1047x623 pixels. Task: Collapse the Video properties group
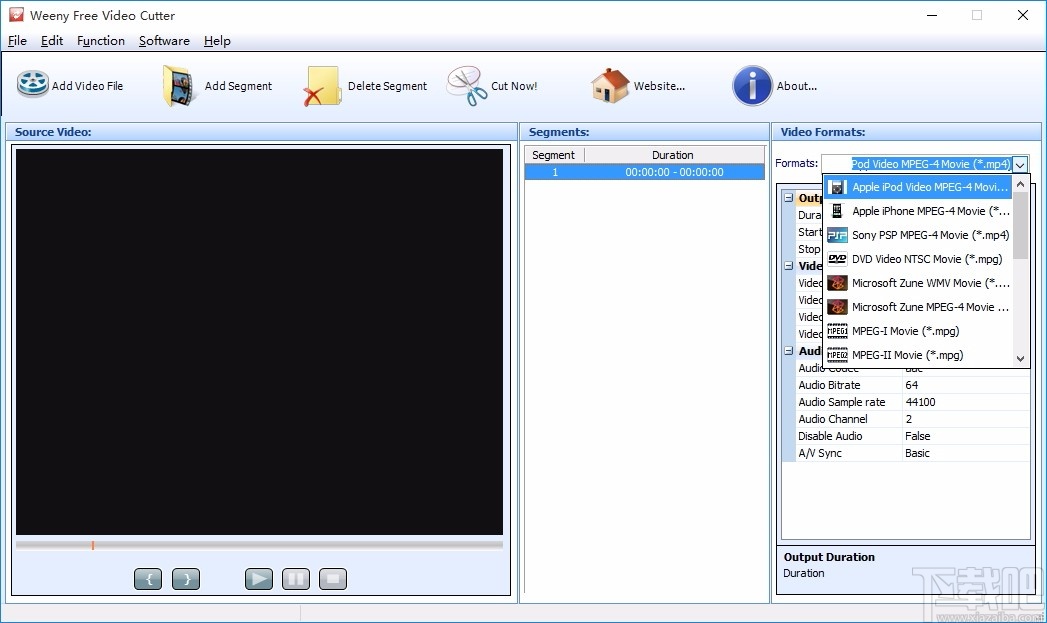pos(789,266)
